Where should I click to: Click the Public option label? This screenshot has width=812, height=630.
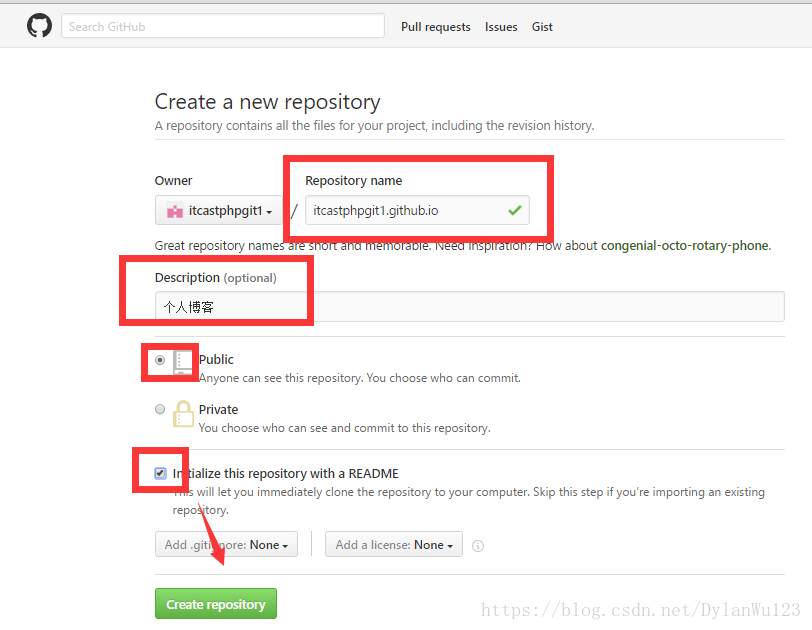[x=216, y=359]
